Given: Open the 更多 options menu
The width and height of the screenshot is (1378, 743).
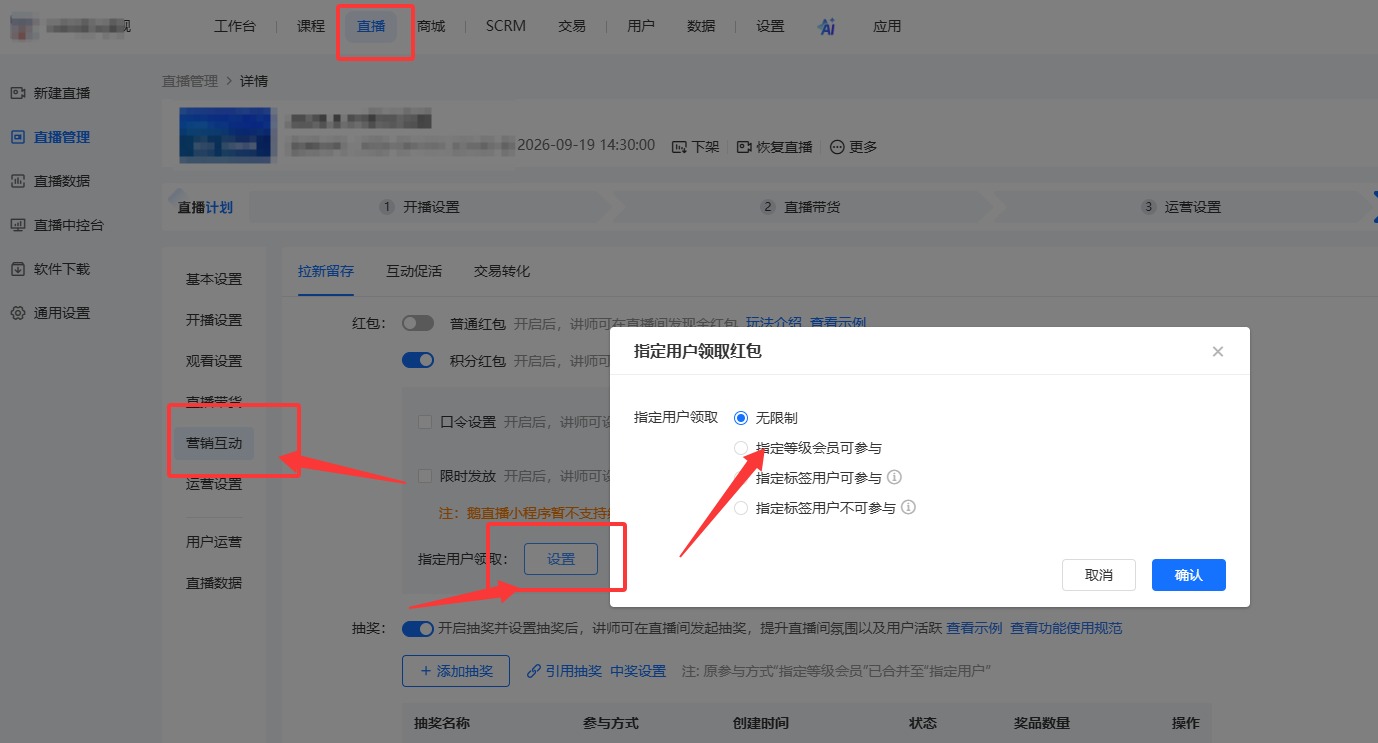Looking at the screenshot, I should [854, 147].
